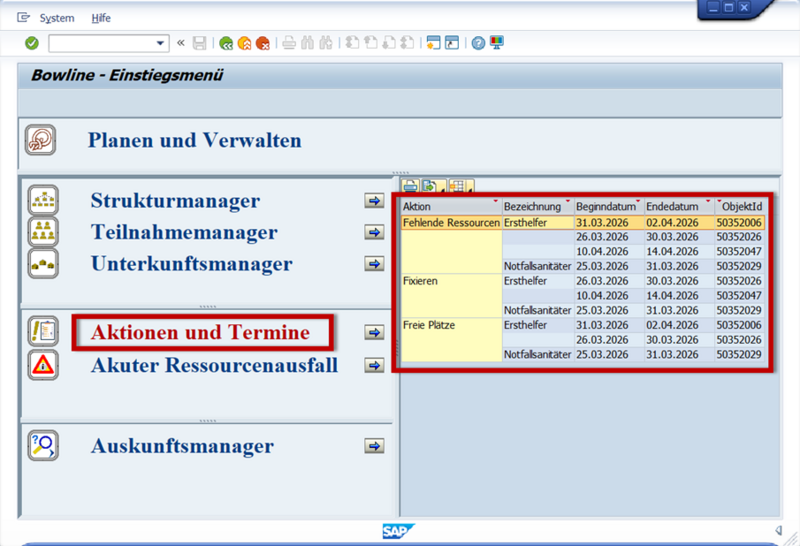The image size is (800, 546).
Task: Click the Last Page icon
Action: [408, 43]
